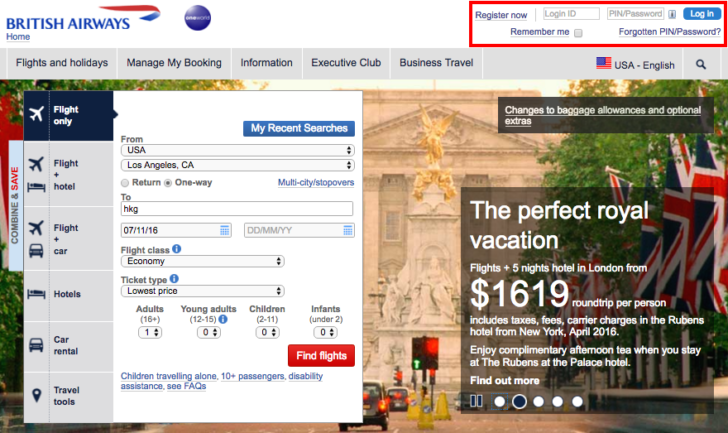The image size is (728, 433).
Task: Click the Ticket type info icon
Action: [174, 278]
